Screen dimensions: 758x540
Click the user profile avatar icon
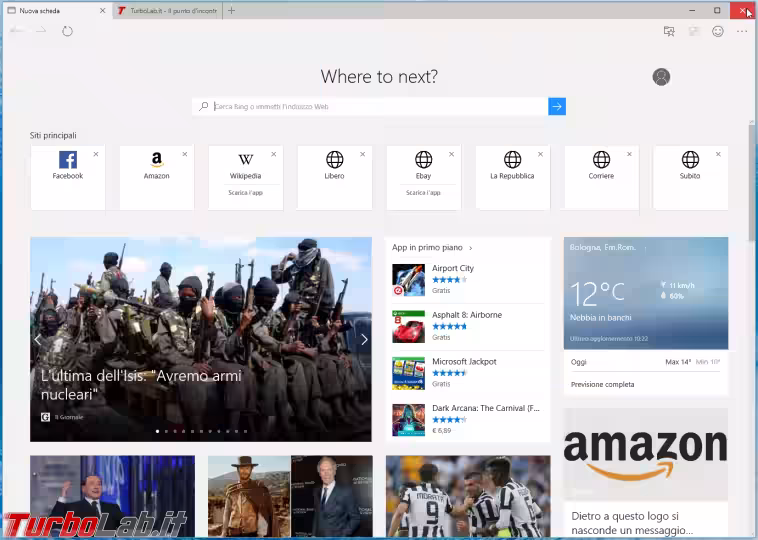(x=661, y=77)
